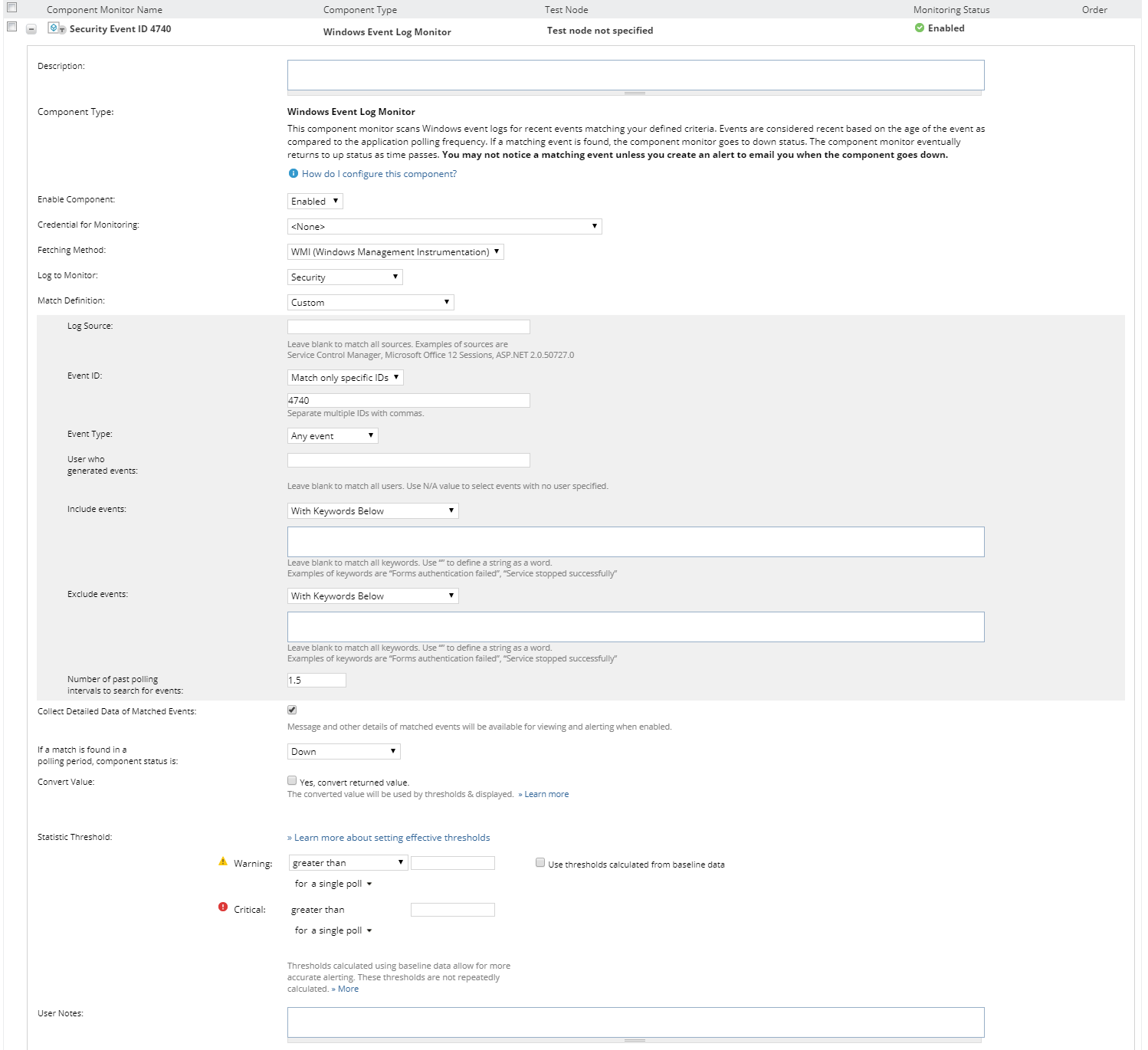Expand the Match Definition dropdown
Image resolution: width=1148 pixels, height=1050 pixels.
[370, 303]
